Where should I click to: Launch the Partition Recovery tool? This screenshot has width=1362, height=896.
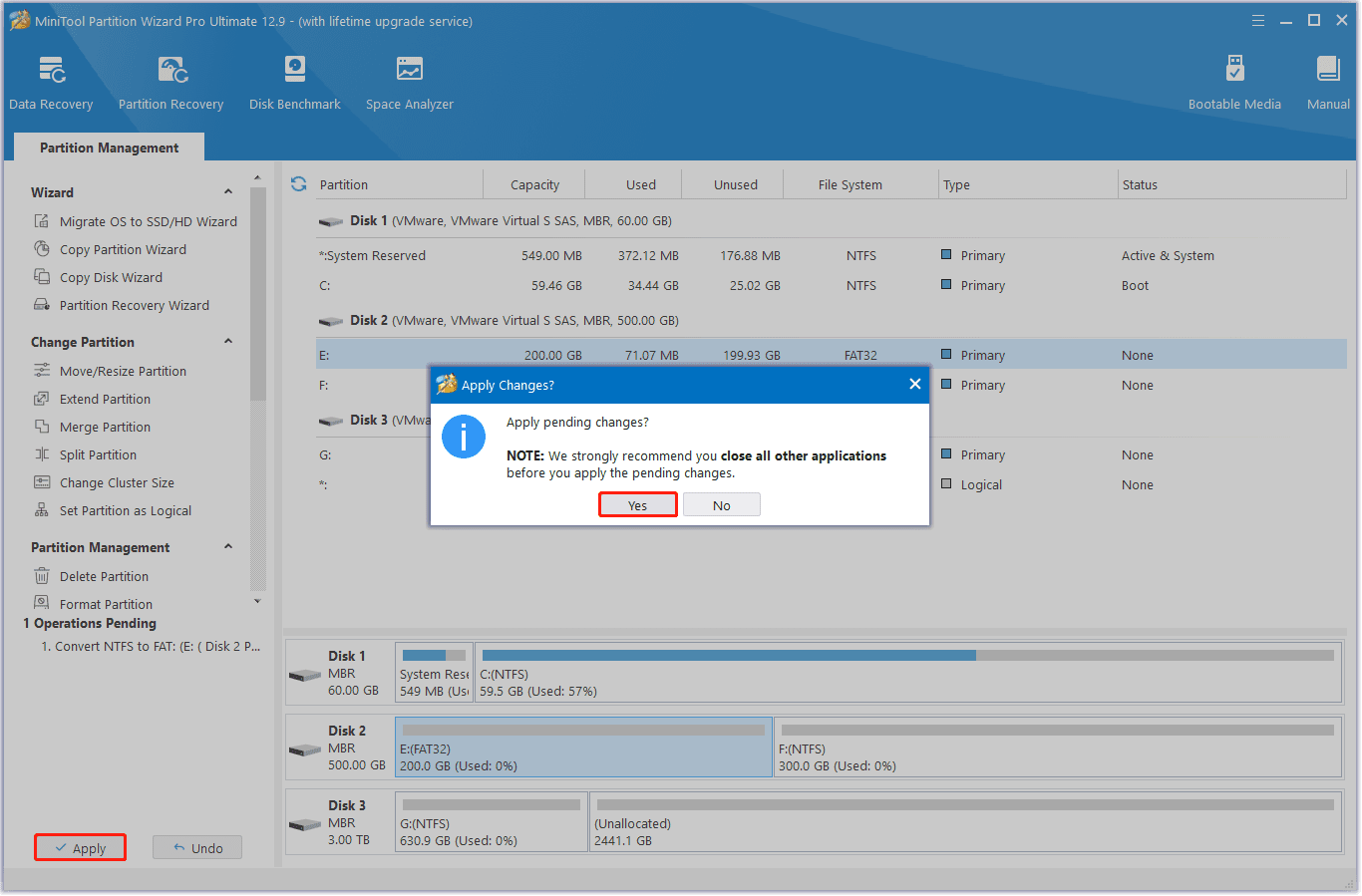(x=170, y=84)
